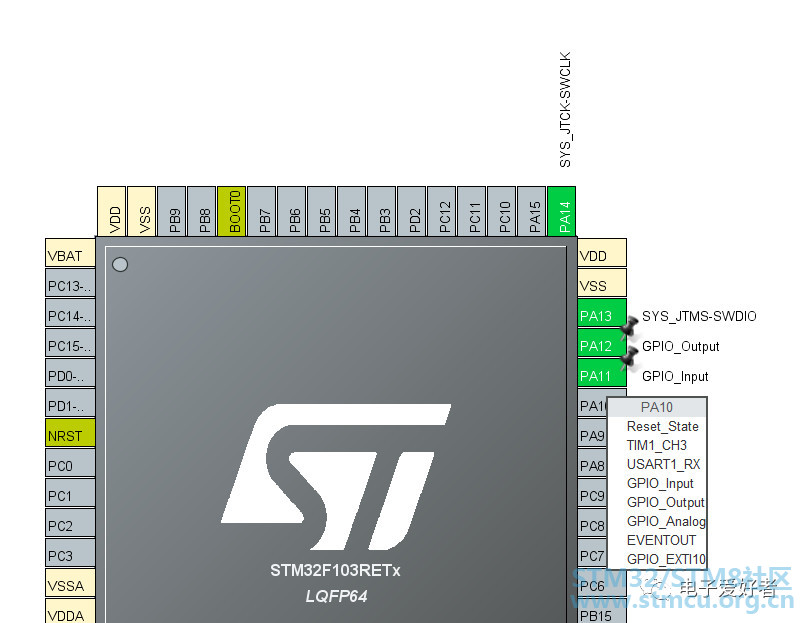Click the VBAT pin

tap(70, 252)
